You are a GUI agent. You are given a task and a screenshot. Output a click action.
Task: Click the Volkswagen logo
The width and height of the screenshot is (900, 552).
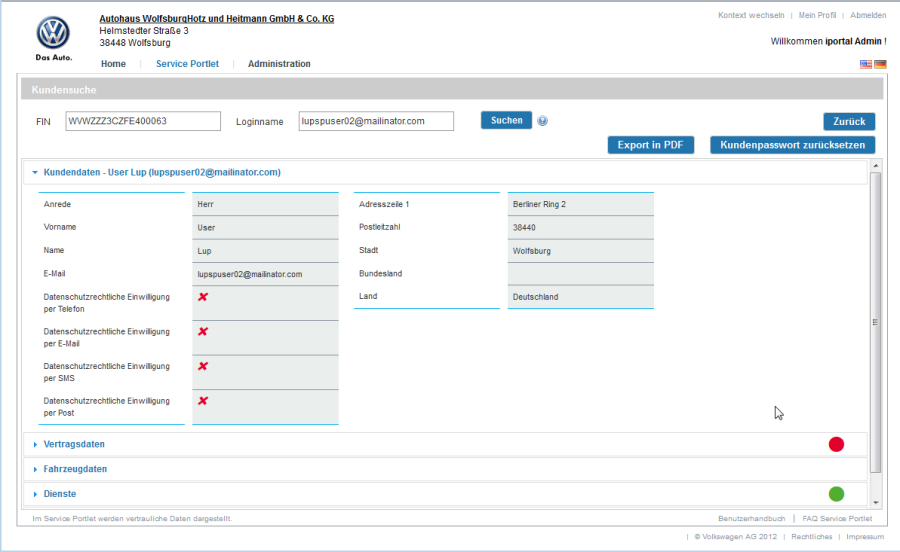click(x=53, y=33)
